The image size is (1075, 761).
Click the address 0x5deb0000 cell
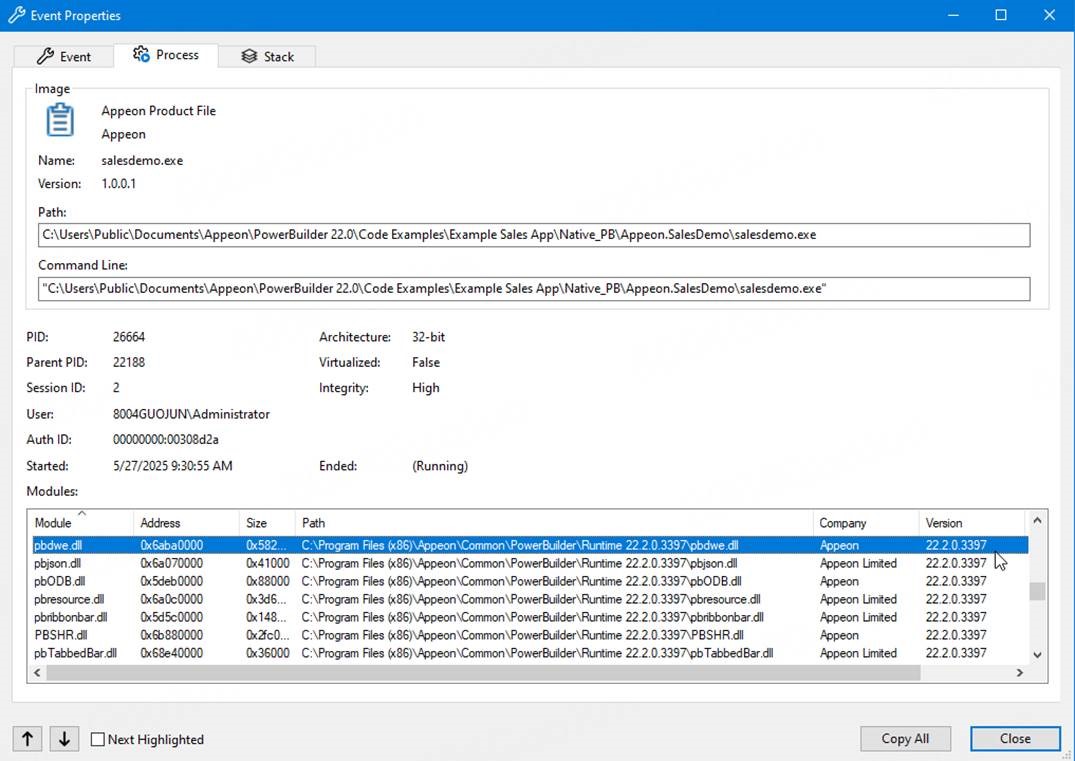click(x=171, y=581)
